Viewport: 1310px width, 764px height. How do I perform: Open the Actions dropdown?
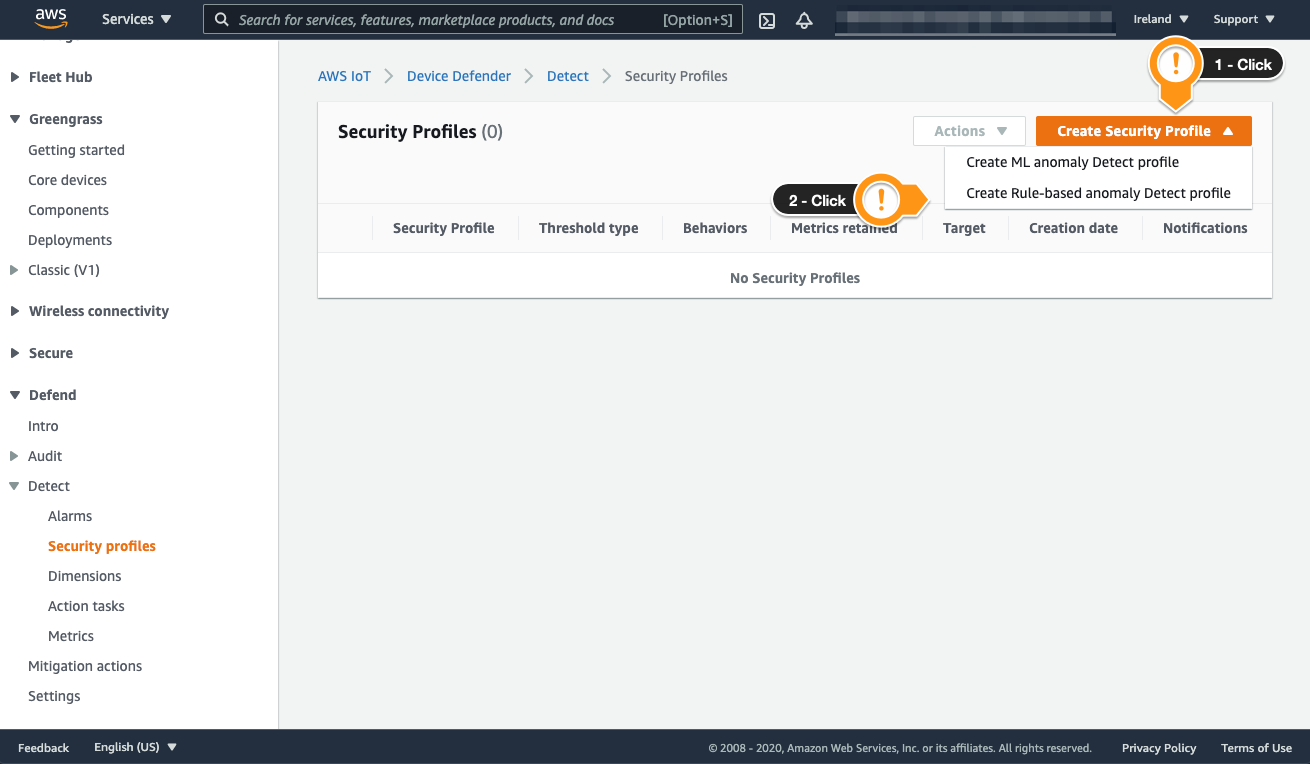point(969,131)
